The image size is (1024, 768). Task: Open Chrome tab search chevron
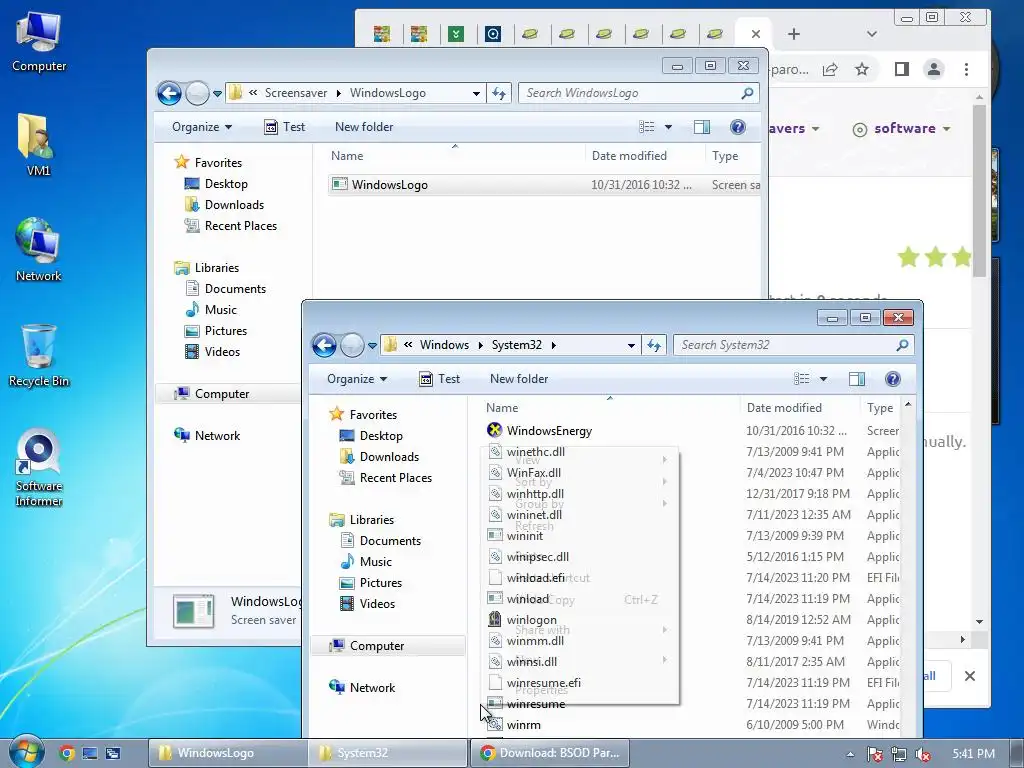pyautogui.click(x=872, y=34)
